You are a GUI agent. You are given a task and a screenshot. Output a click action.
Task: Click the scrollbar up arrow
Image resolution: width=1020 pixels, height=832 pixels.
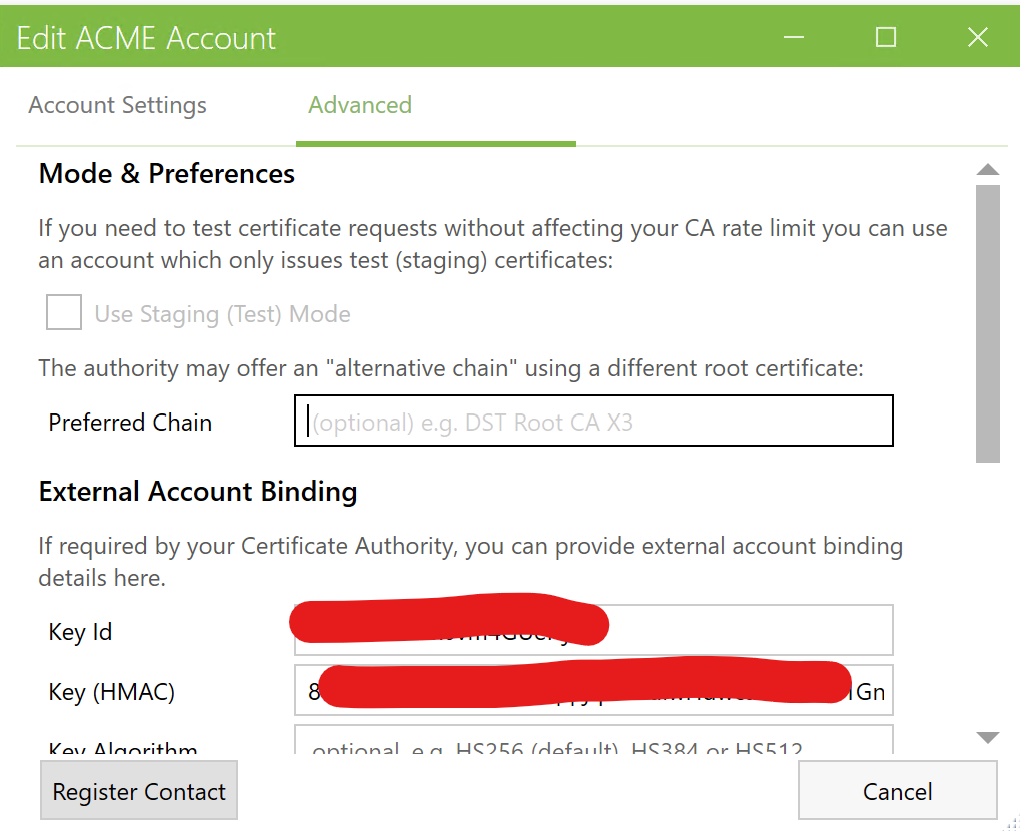[987, 169]
